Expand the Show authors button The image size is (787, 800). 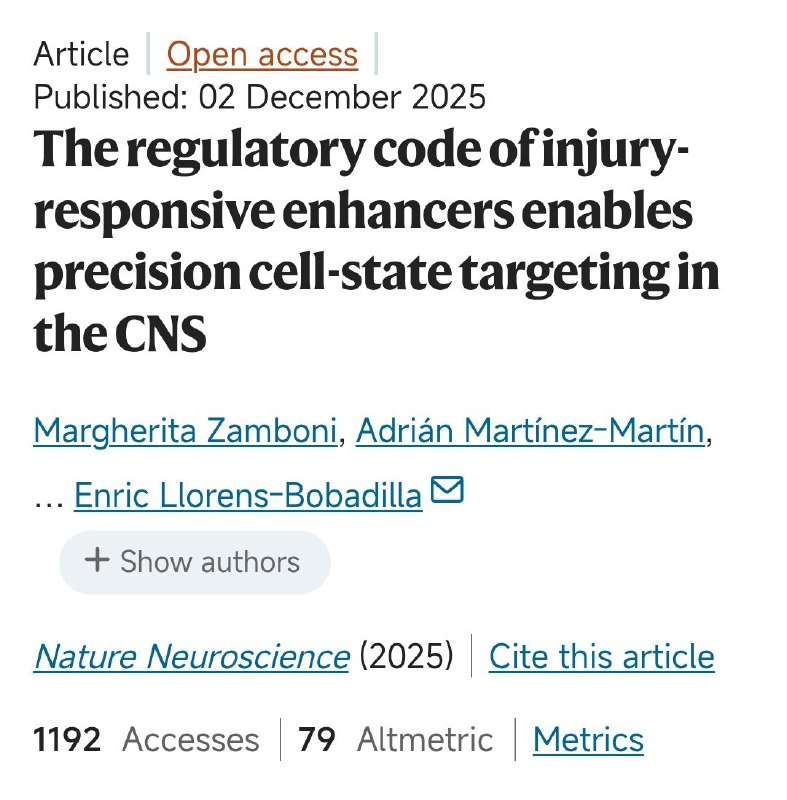pyautogui.click(x=194, y=562)
